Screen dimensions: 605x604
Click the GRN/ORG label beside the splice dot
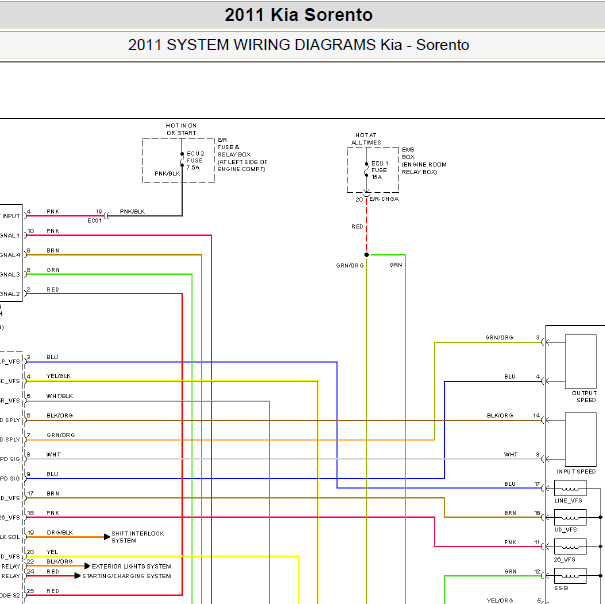350,266
